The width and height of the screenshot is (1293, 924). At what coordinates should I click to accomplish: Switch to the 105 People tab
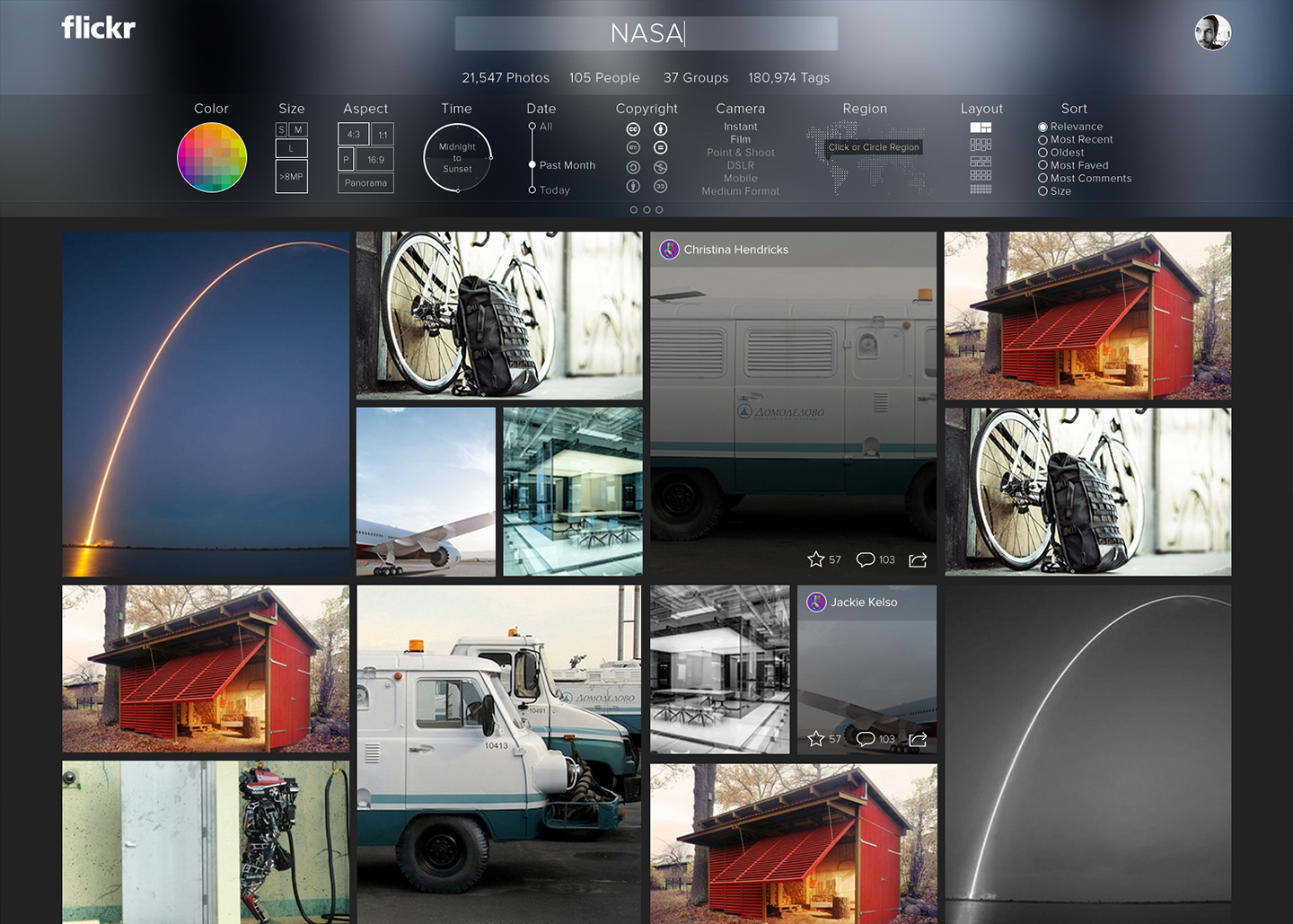coord(604,78)
